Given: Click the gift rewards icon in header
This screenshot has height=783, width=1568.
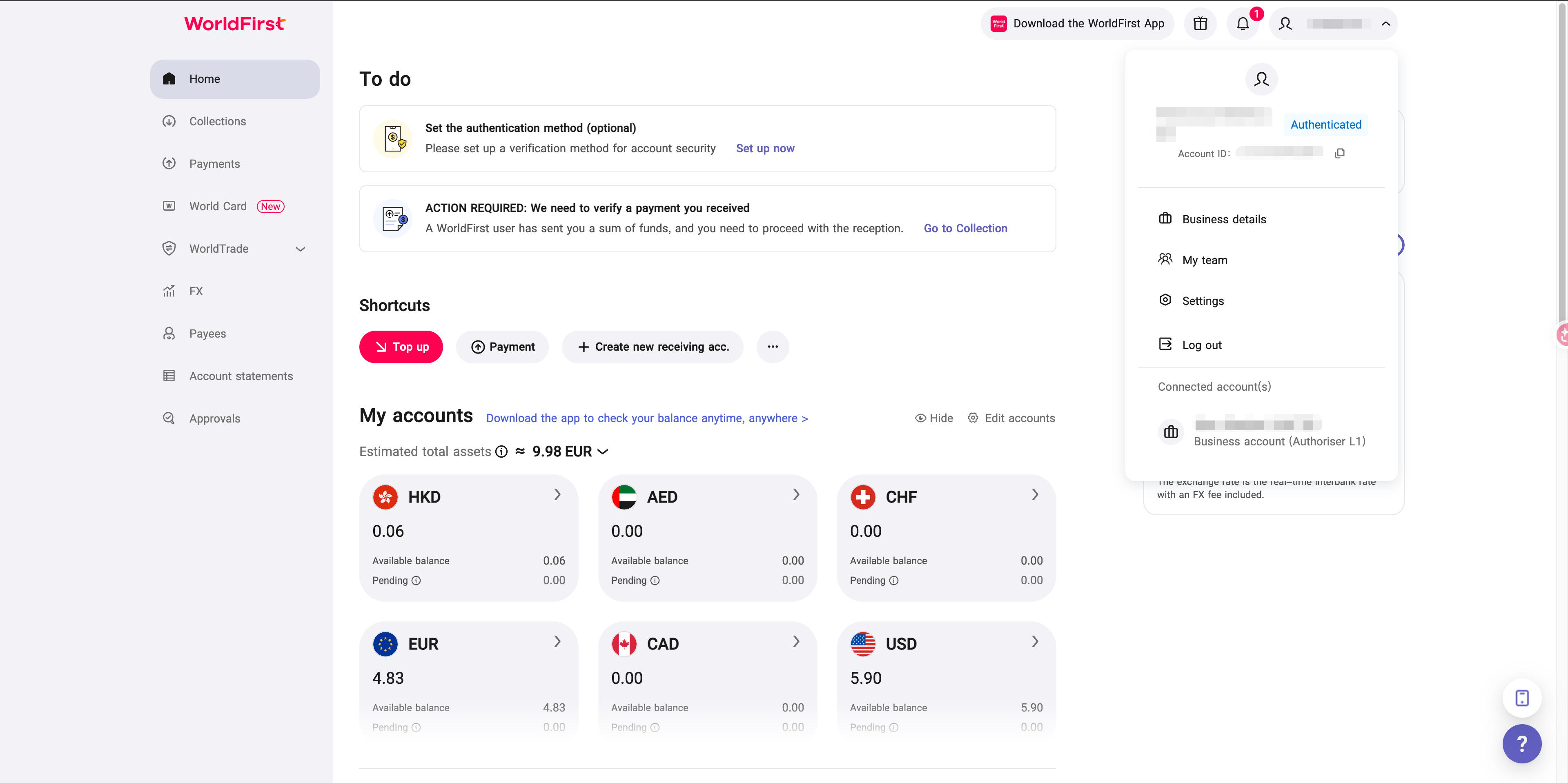Looking at the screenshot, I should [1200, 24].
